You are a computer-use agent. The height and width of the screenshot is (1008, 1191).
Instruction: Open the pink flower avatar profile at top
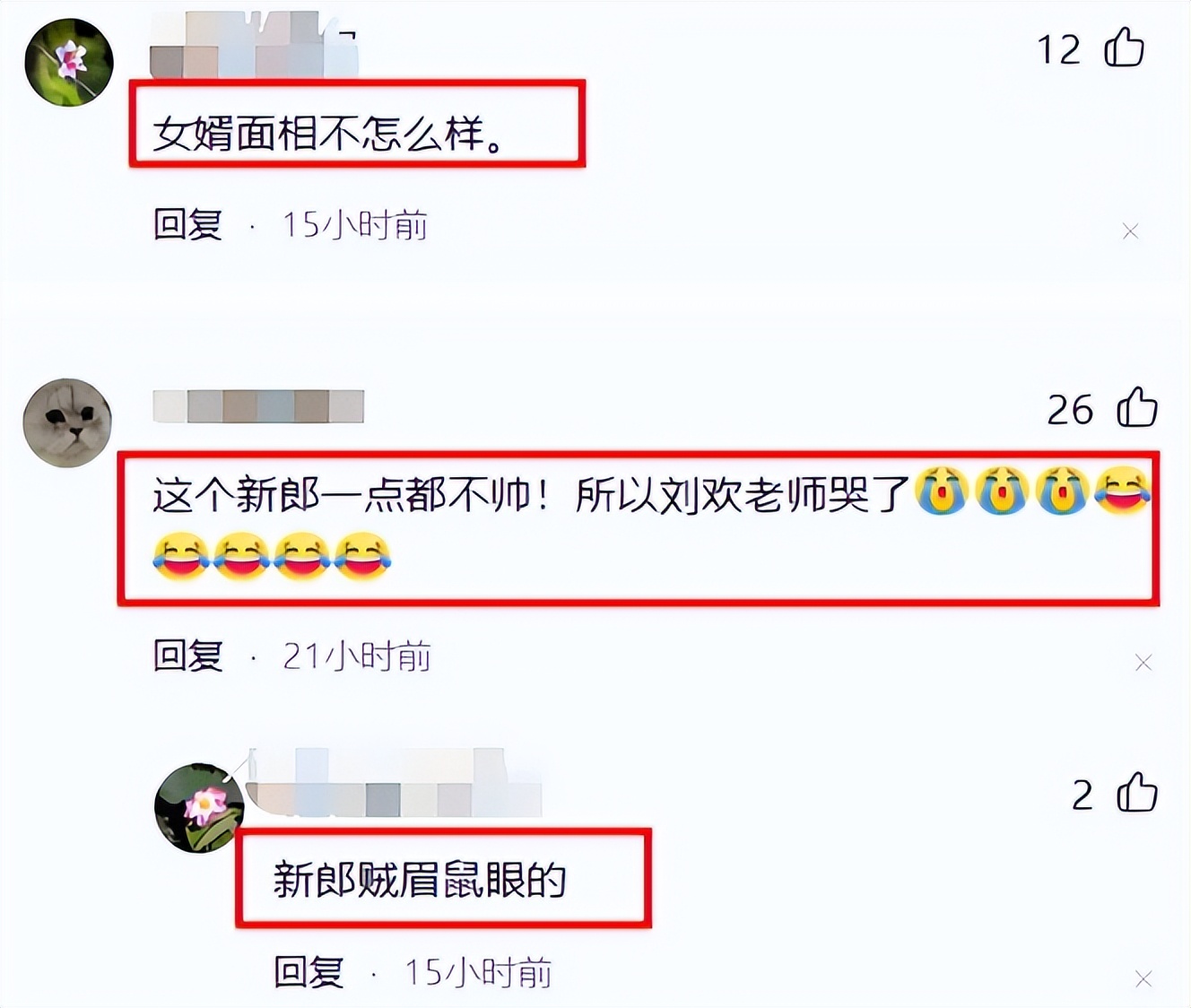click(69, 61)
